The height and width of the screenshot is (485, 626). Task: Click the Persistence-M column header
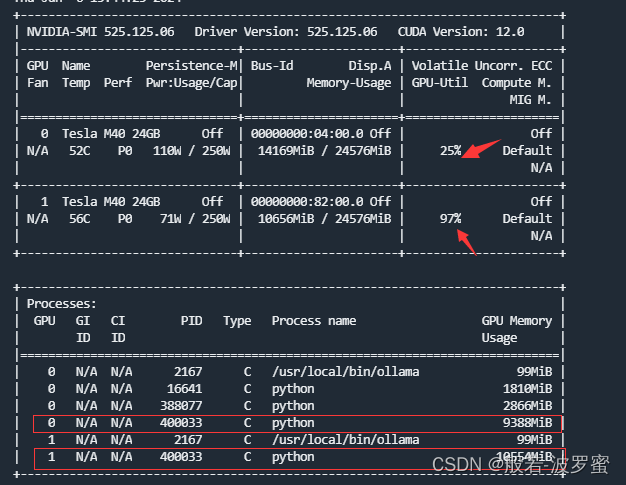(192, 66)
